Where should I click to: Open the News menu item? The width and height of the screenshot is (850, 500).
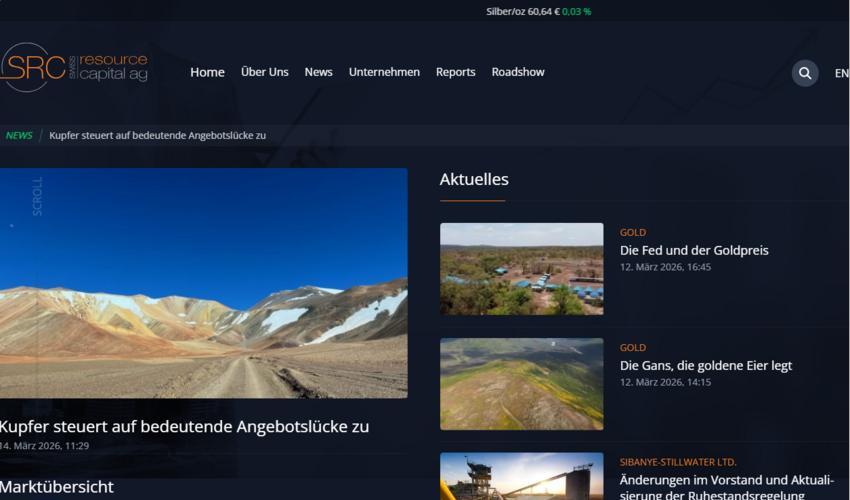[318, 72]
